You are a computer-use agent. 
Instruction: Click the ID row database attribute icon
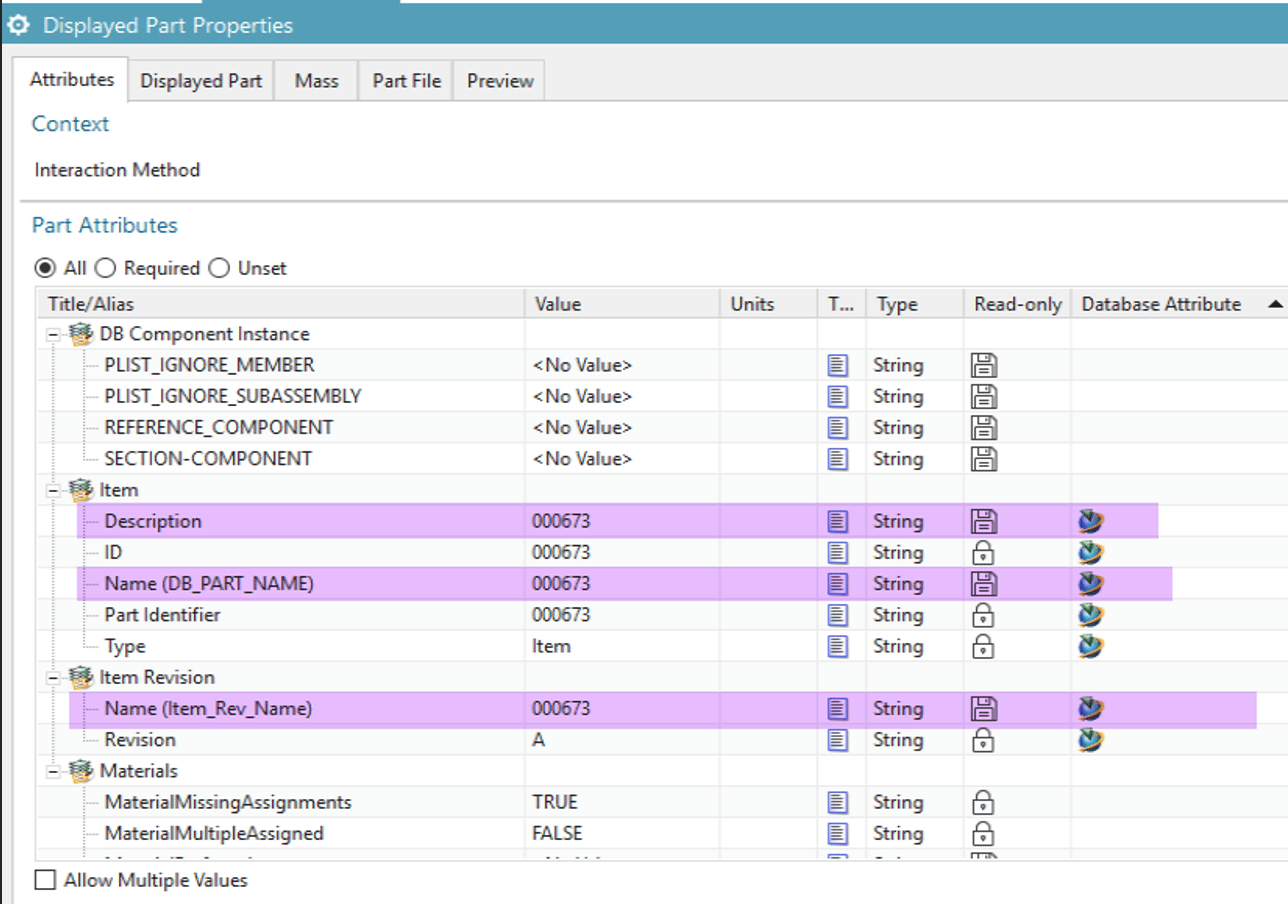point(1091,552)
